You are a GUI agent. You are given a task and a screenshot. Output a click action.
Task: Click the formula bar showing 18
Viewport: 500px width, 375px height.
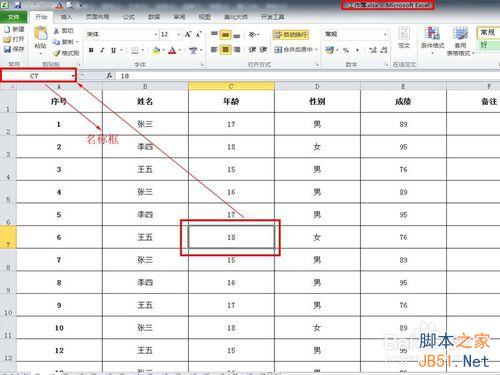(307, 76)
